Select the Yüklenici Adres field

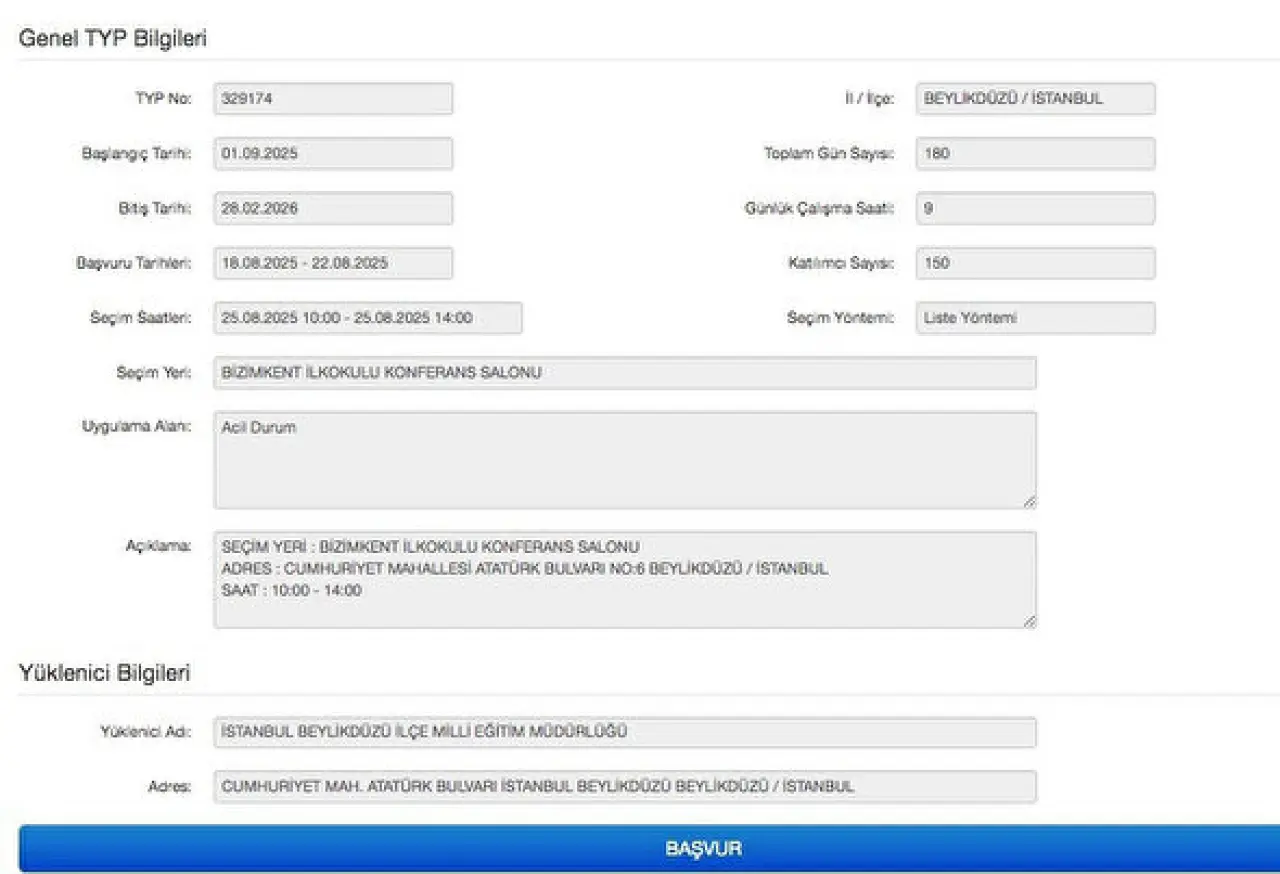click(x=625, y=786)
